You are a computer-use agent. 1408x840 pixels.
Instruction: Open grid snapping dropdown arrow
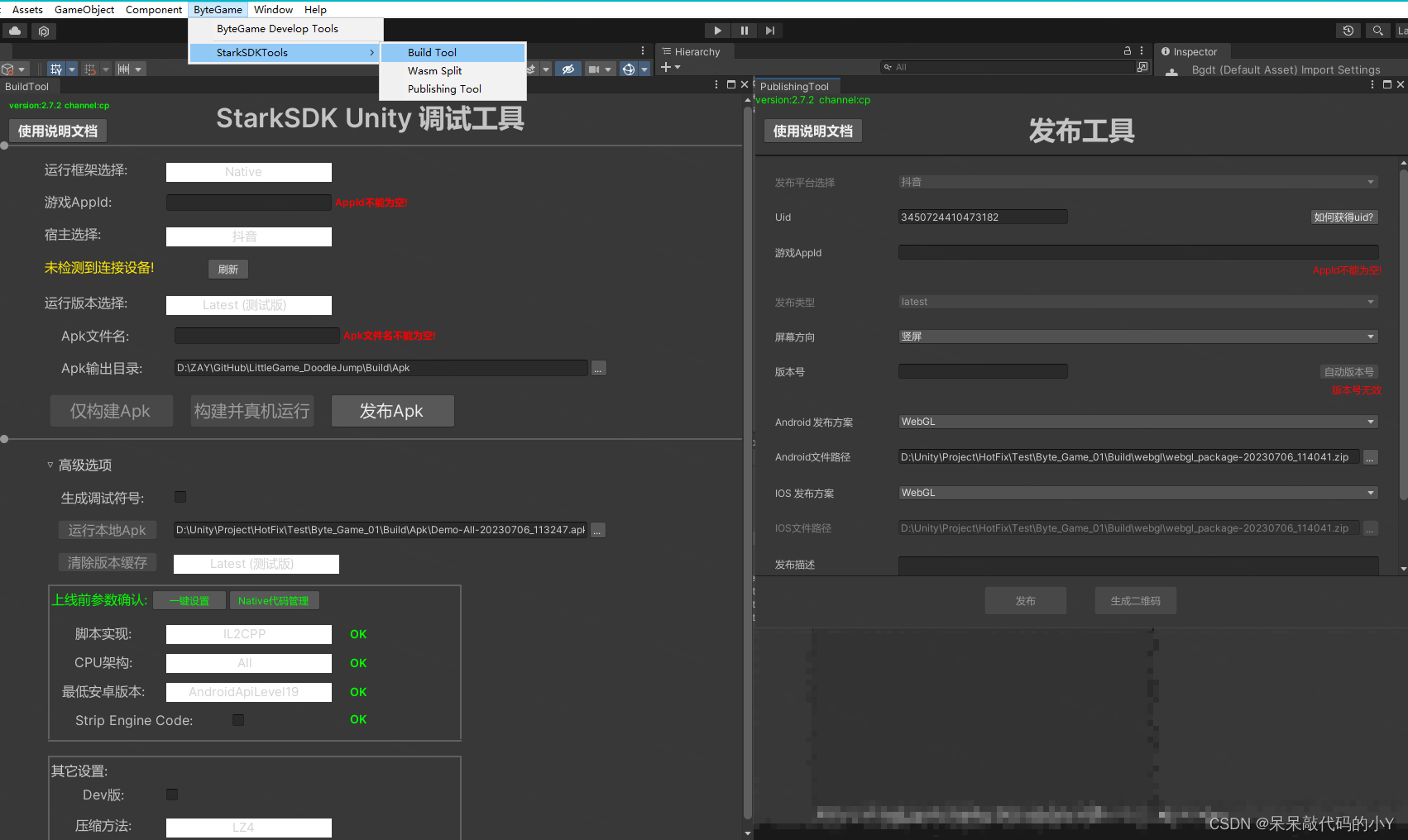(x=72, y=69)
